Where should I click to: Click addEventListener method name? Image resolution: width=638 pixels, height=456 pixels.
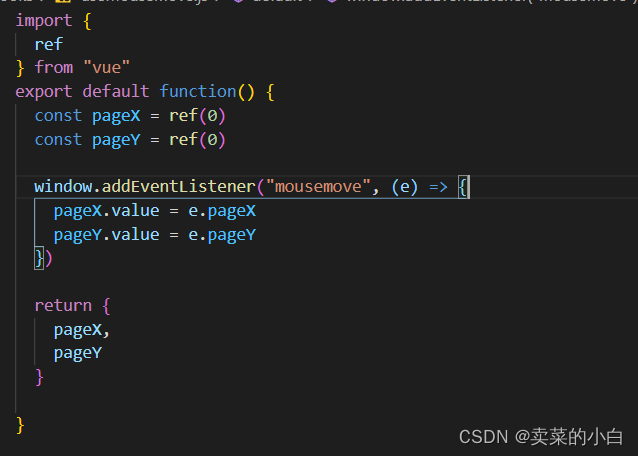pos(179,187)
